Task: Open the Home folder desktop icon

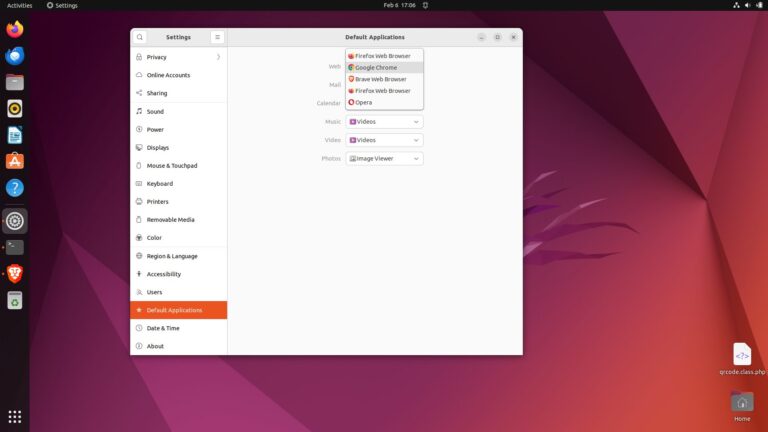Action: [x=742, y=407]
